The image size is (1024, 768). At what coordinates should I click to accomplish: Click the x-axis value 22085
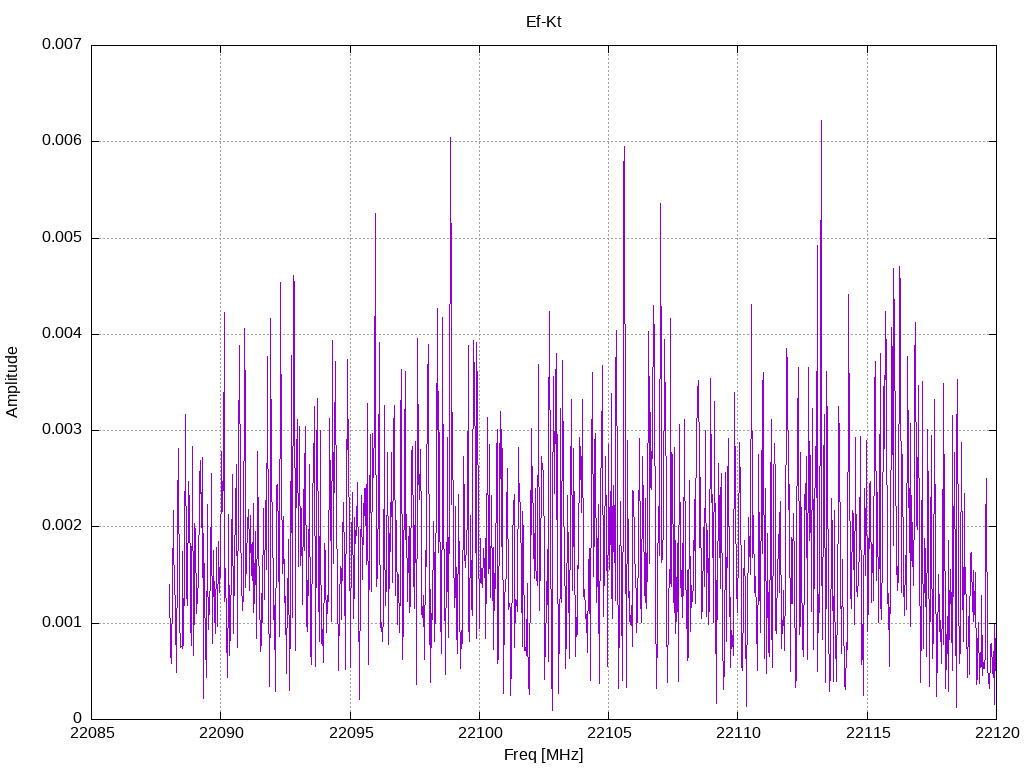click(92, 733)
